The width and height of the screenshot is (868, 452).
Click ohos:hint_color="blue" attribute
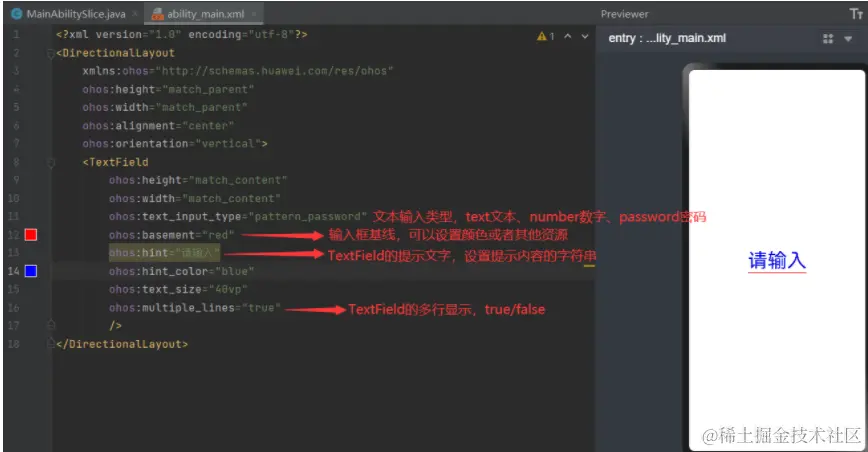[x=182, y=271]
